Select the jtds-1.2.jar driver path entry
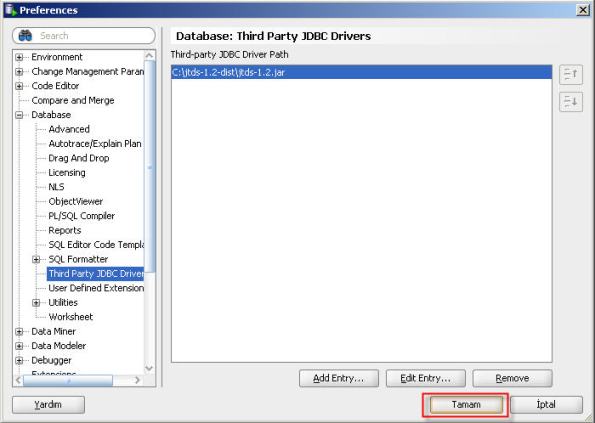Image resolution: width=595 pixels, height=423 pixels. click(x=361, y=72)
